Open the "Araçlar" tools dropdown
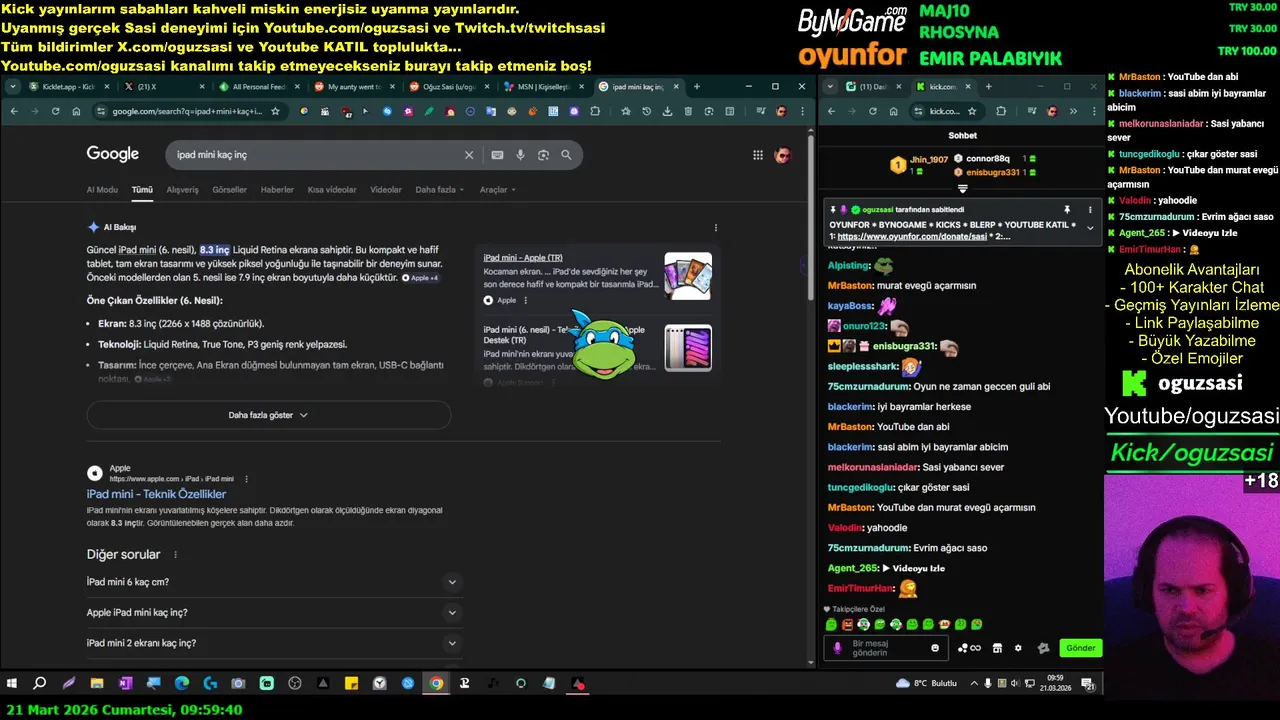Image resolution: width=1280 pixels, height=720 pixels. coord(498,189)
